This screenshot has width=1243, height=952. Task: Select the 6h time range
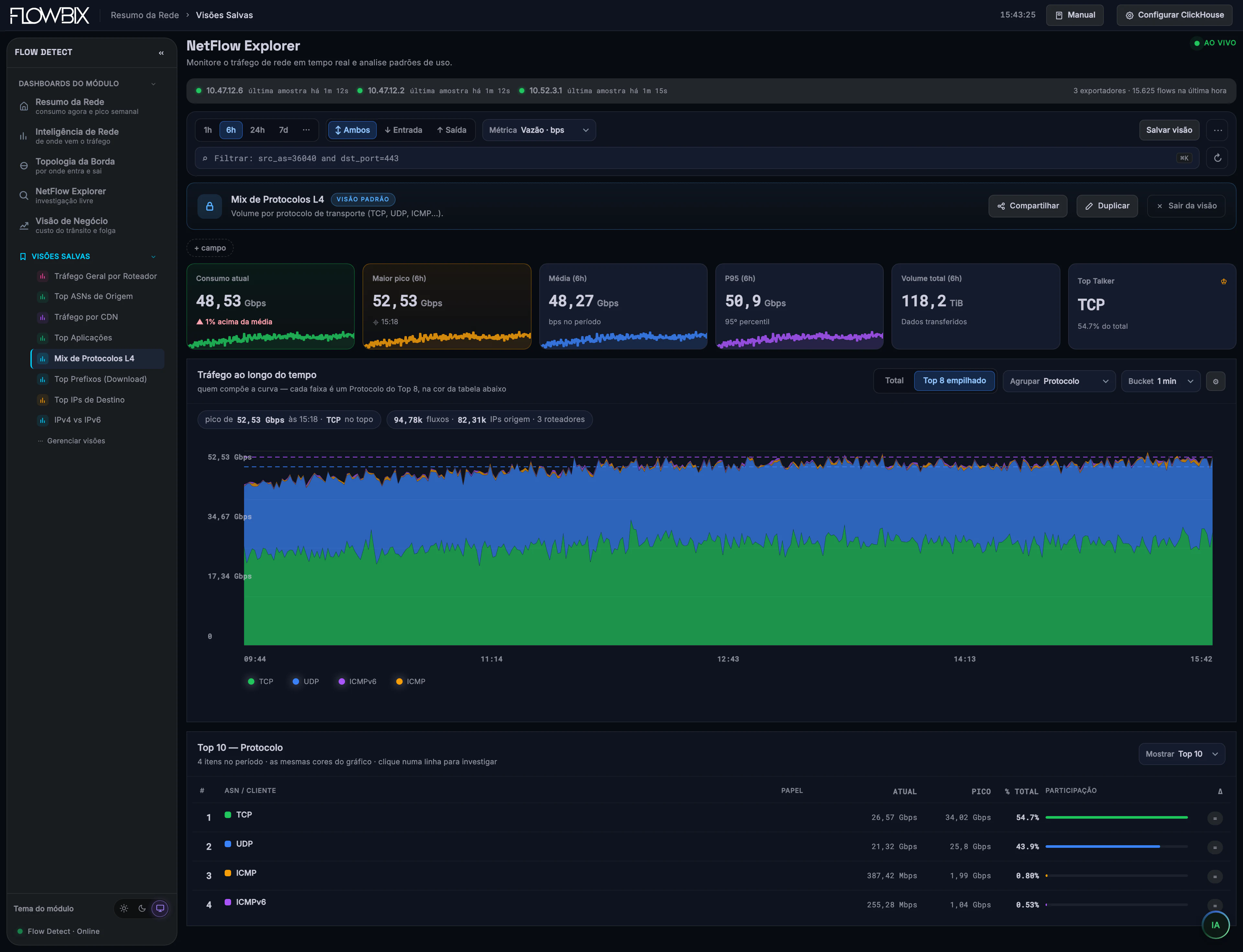tap(231, 130)
